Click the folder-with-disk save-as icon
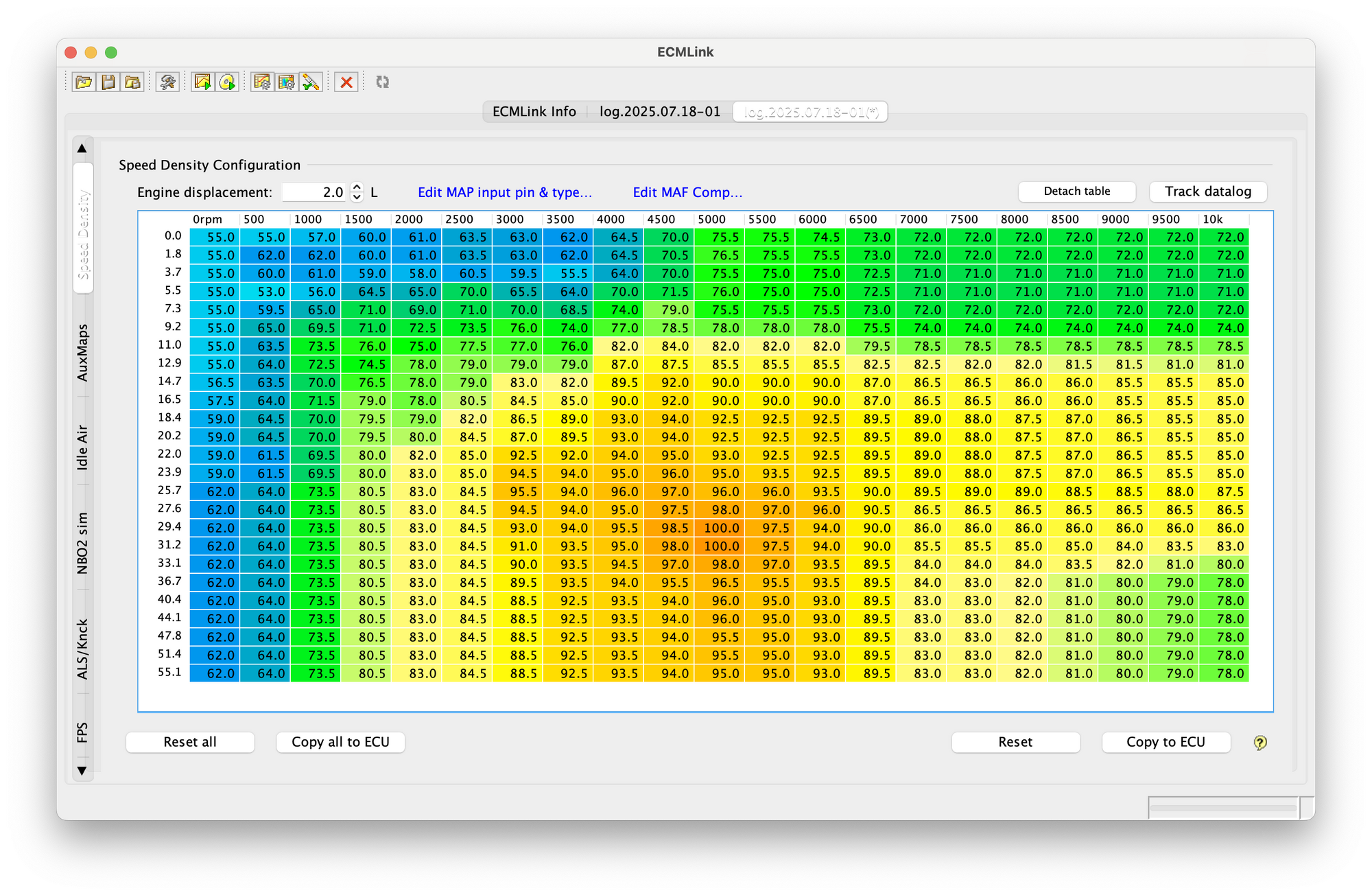The image size is (1372, 895). [x=132, y=82]
